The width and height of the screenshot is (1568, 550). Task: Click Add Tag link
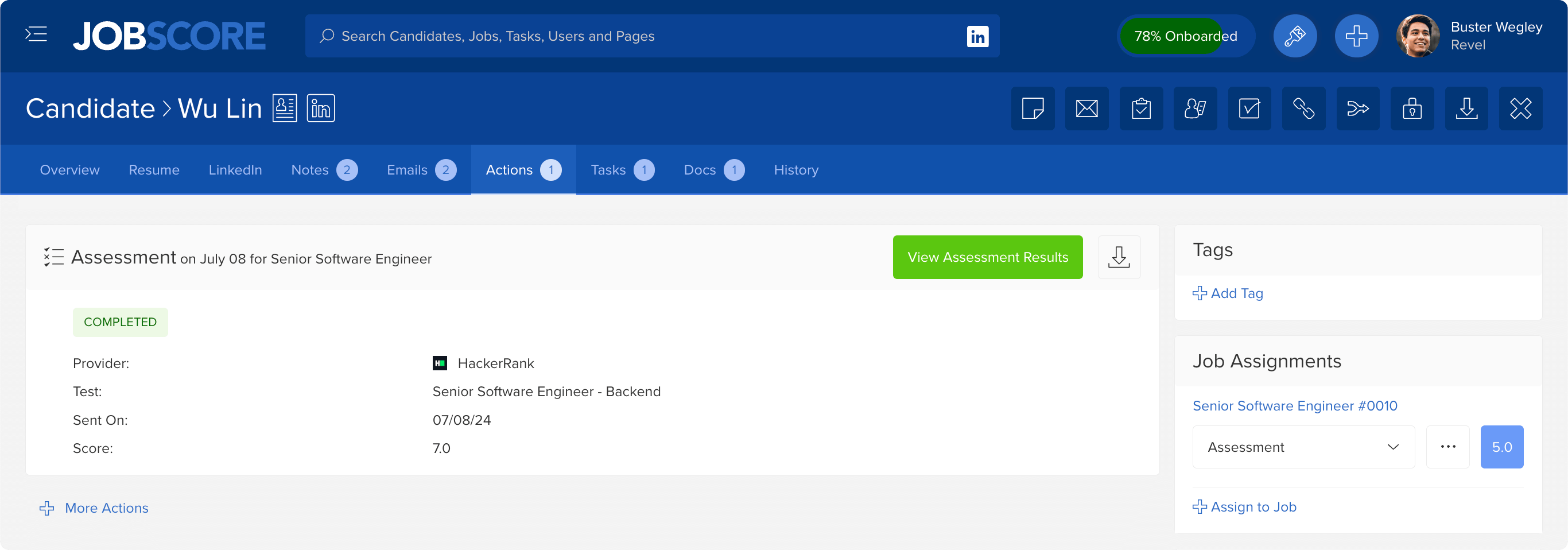1228,293
